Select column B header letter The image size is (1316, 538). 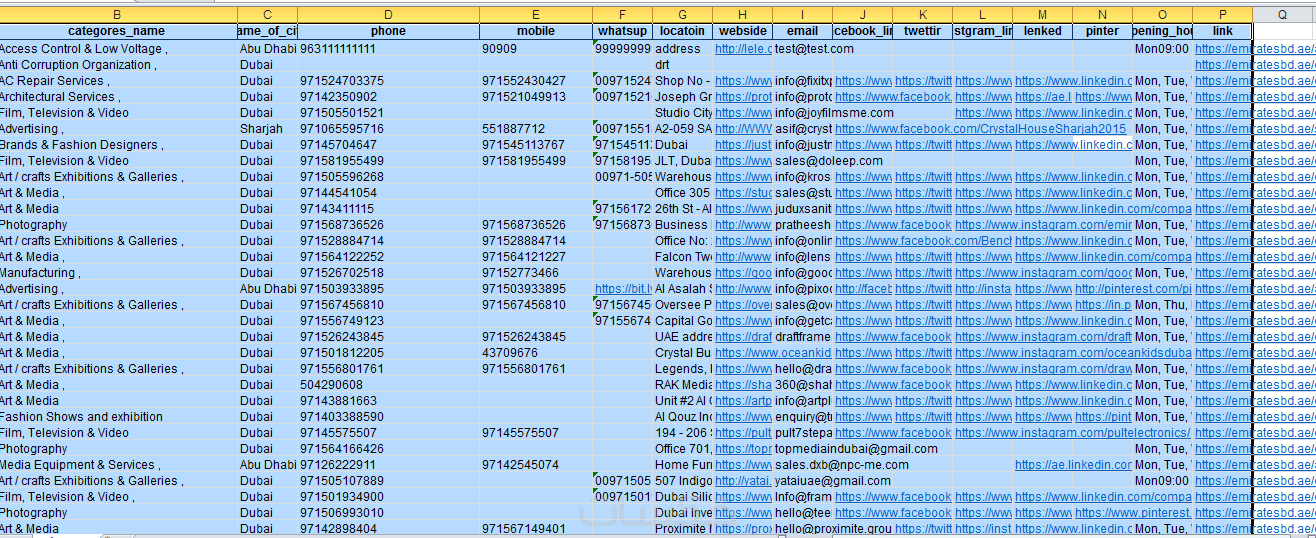[118, 15]
